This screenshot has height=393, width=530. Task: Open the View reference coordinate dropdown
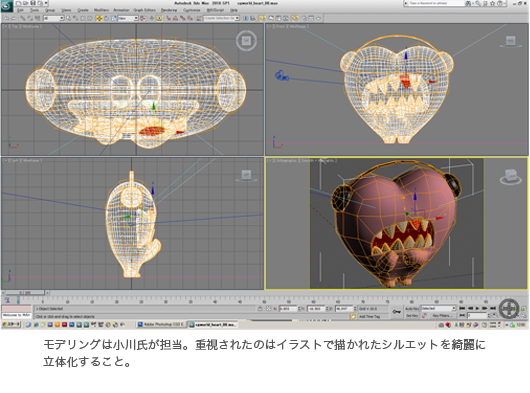(x=128, y=18)
